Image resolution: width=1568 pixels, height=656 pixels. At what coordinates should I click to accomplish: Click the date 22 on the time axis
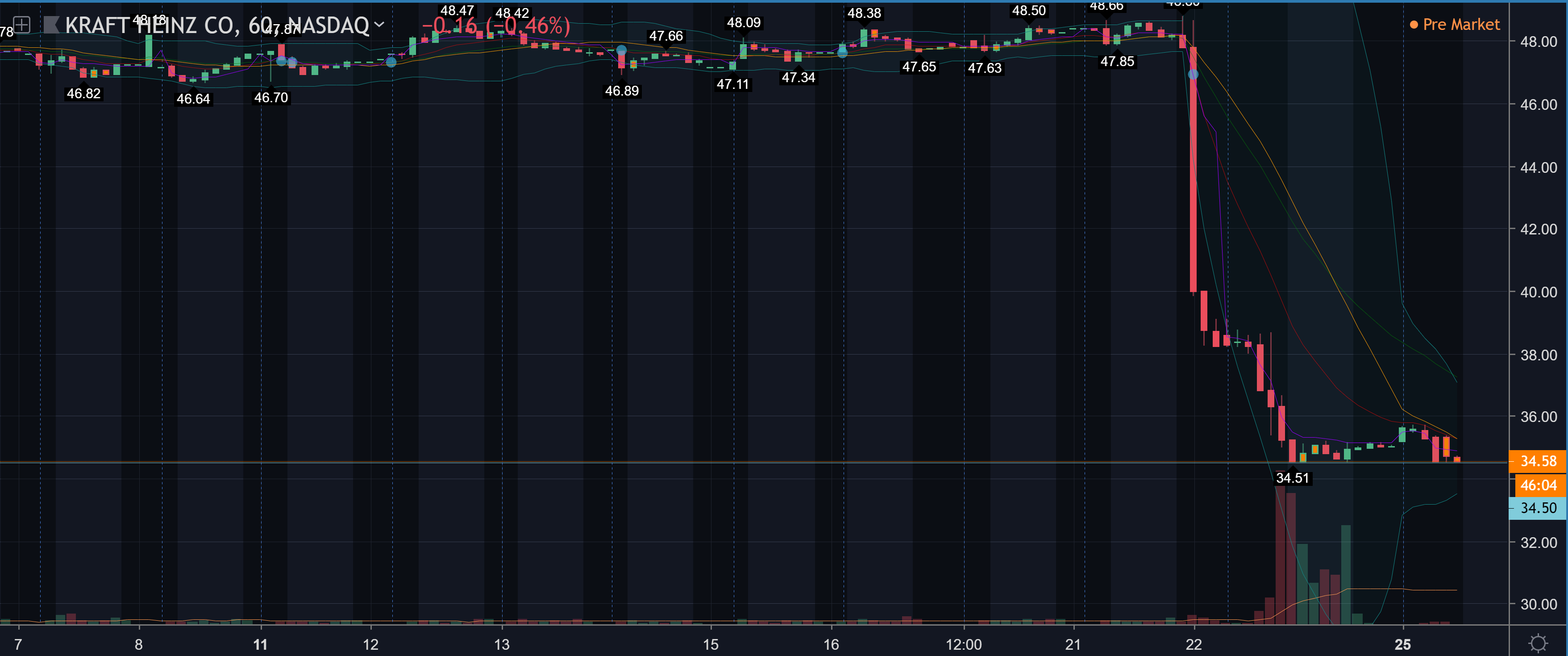pyautogui.click(x=1194, y=644)
